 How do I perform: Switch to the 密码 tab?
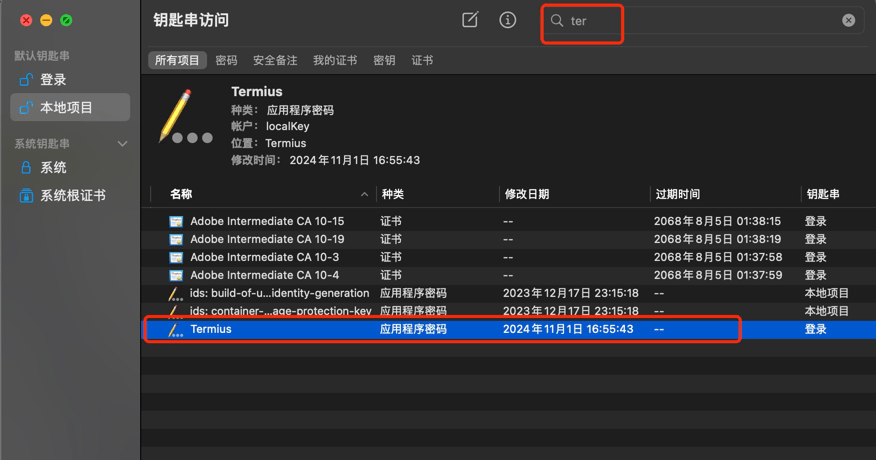226,60
